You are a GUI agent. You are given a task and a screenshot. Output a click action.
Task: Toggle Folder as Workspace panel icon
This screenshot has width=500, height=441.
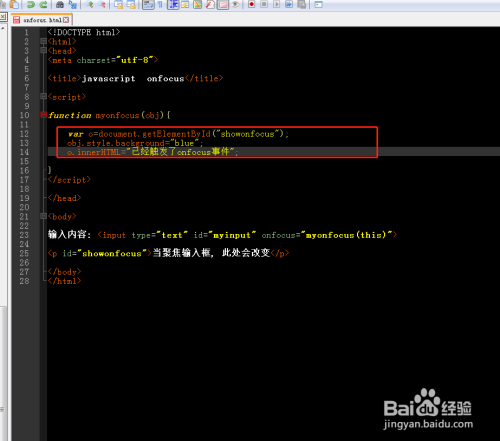click(x=223, y=4)
